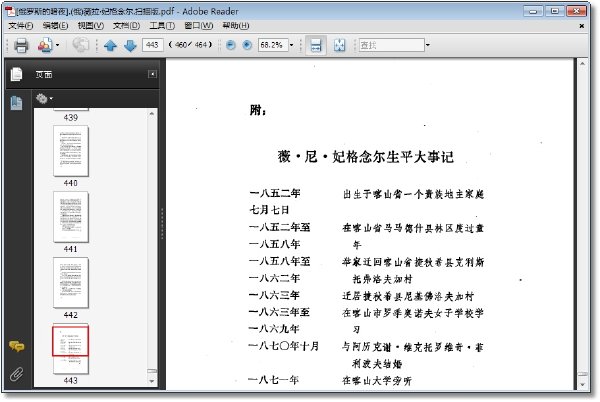The height and width of the screenshot is (402, 600).
Task: Open the zoom percentage dropdown
Action: click(x=292, y=45)
